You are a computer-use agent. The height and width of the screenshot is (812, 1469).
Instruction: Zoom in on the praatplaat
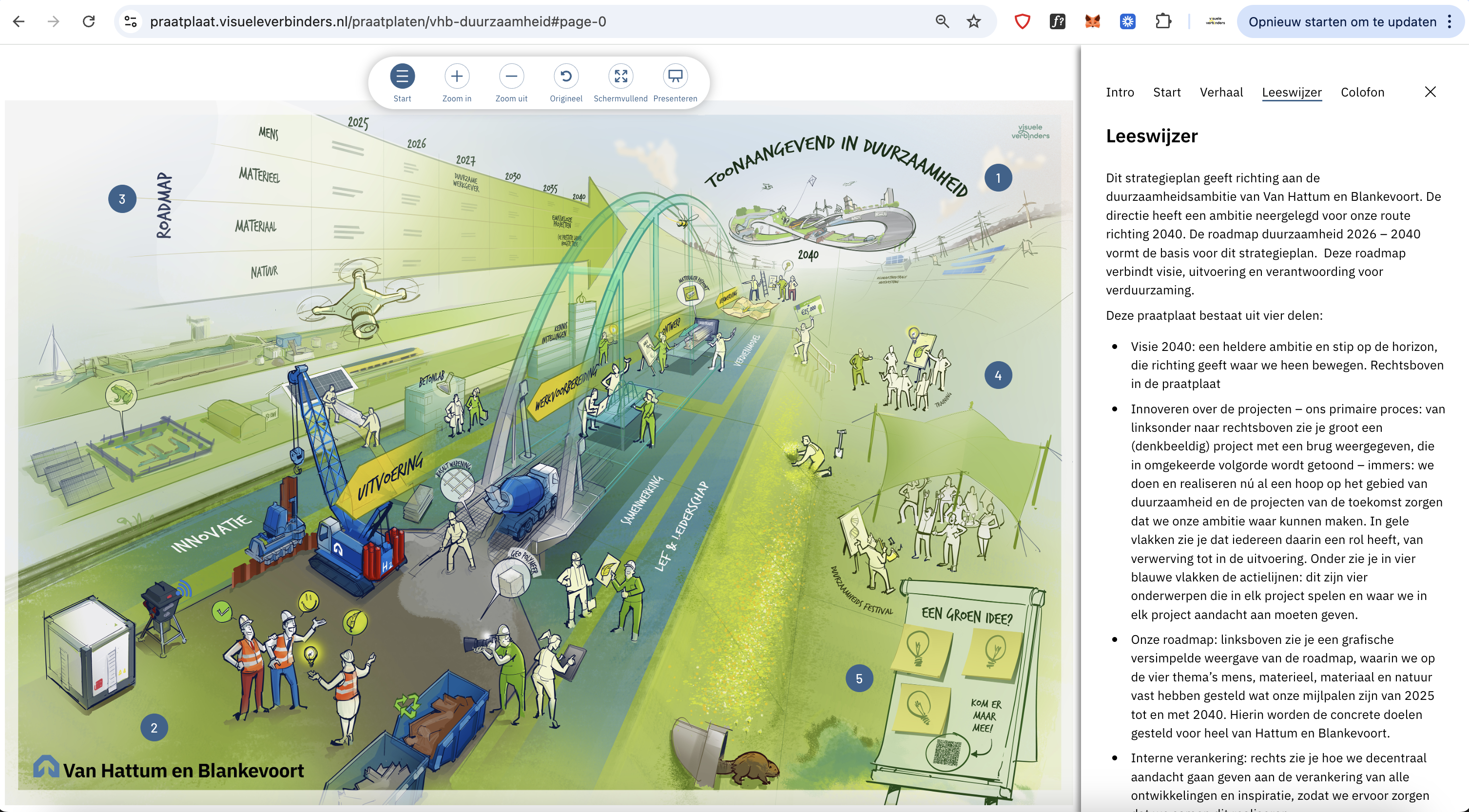457,76
